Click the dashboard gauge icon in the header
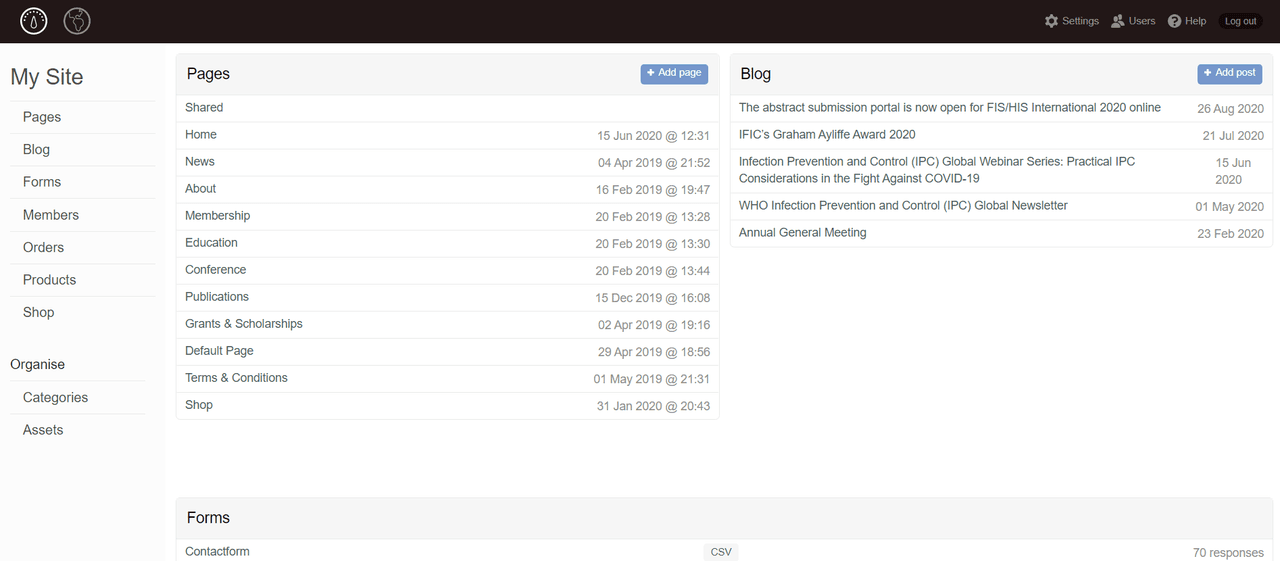Screen dimensions: 1280x561 pos(34,21)
